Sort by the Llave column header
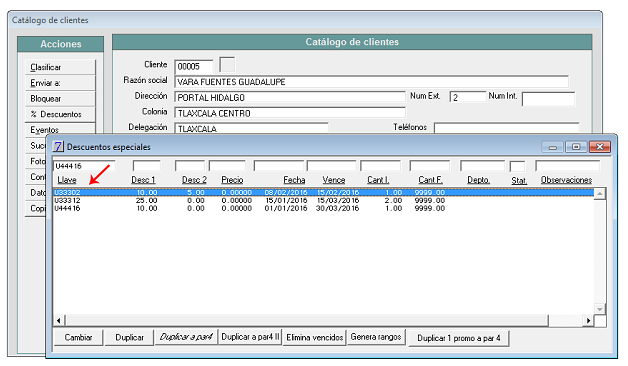 point(66,180)
